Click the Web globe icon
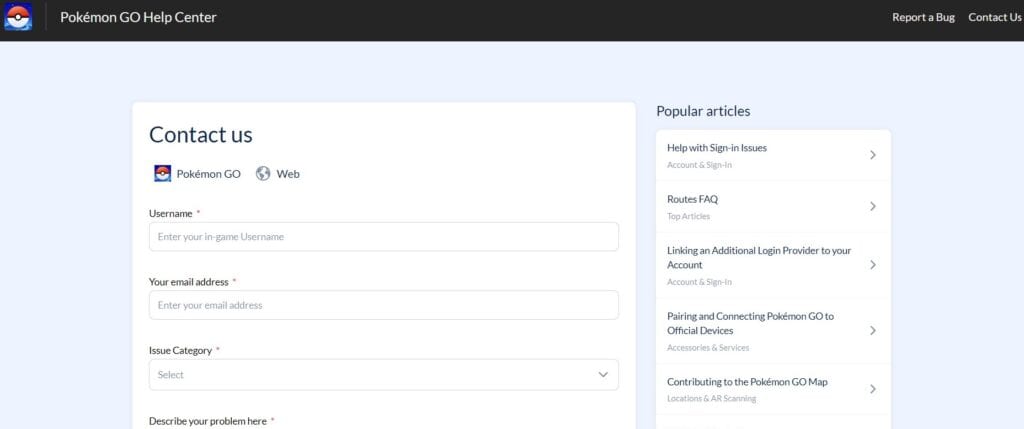Viewport: 1024px width, 429px height. point(263,174)
